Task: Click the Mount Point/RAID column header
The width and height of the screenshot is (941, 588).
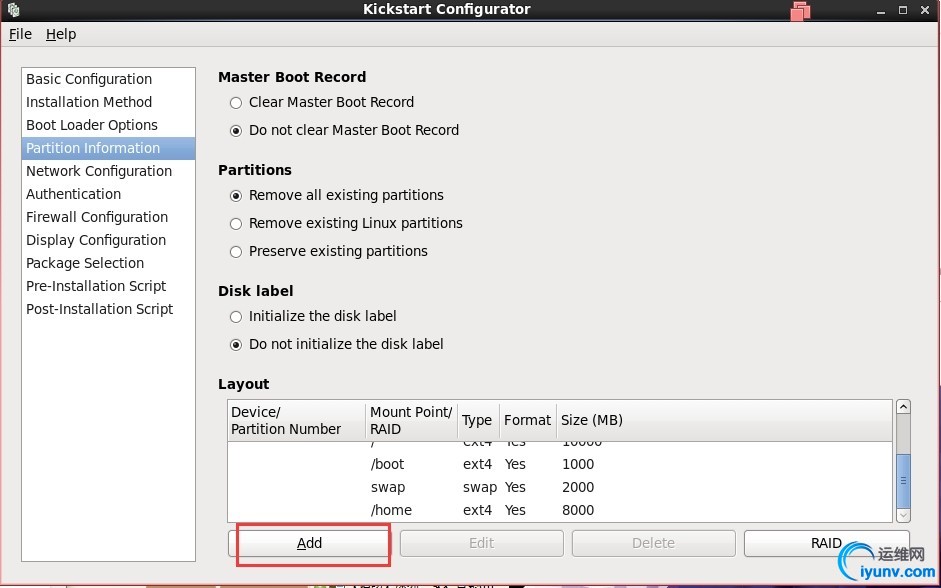Action: (x=411, y=421)
